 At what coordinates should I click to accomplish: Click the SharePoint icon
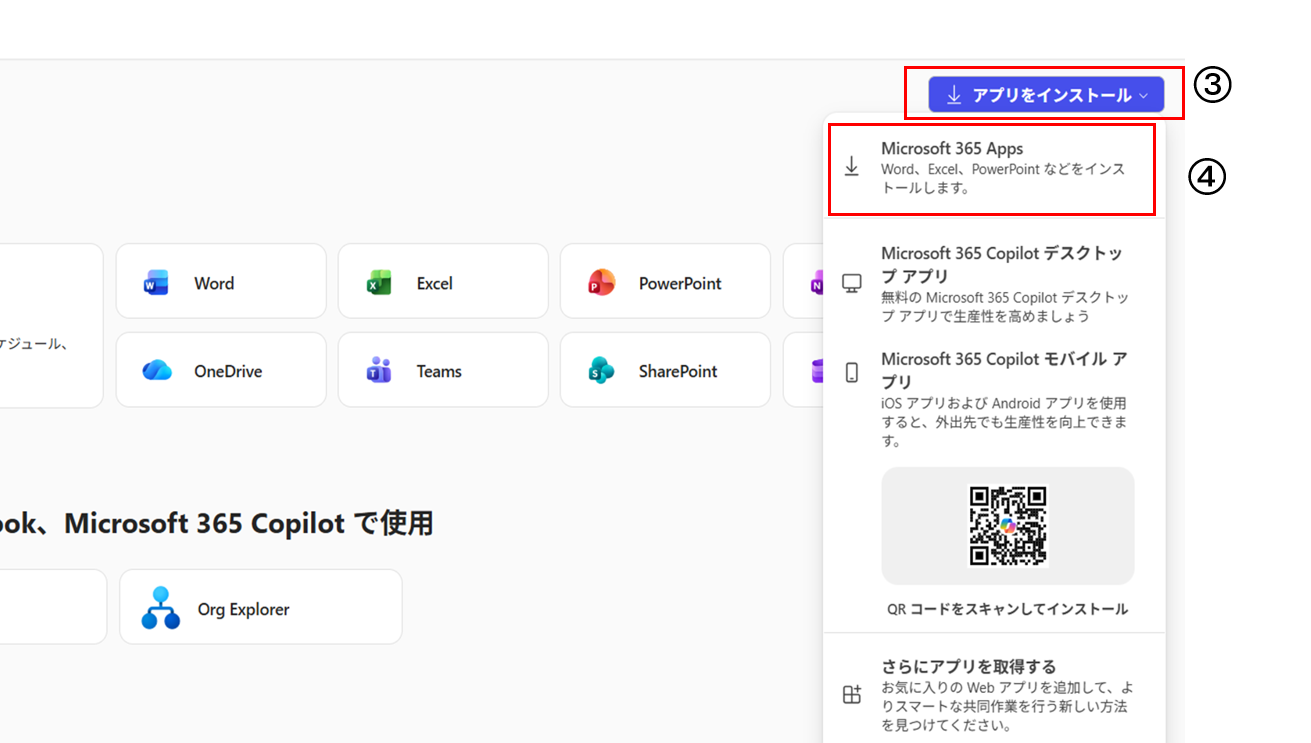click(x=601, y=371)
